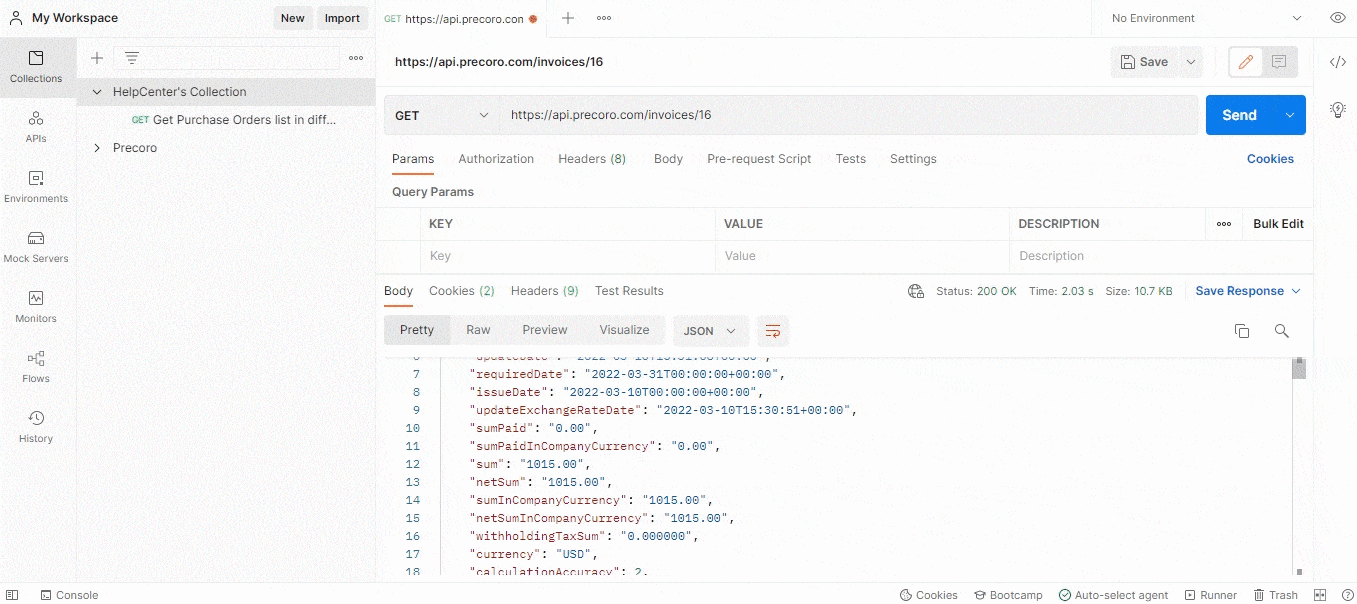Viewport: 1357px width, 604px height.
Task: Open the Send options dropdown arrow
Action: click(x=1290, y=115)
